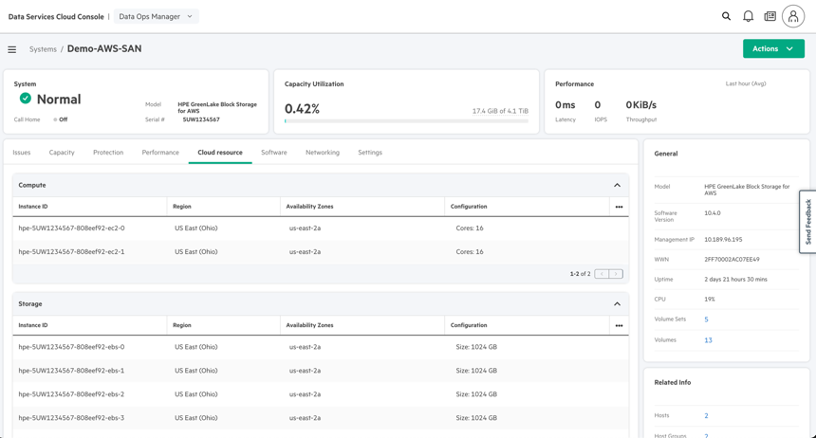Click the 0 ms latency value
Image resolution: width=816 pixels, height=438 pixels.
tap(565, 105)
